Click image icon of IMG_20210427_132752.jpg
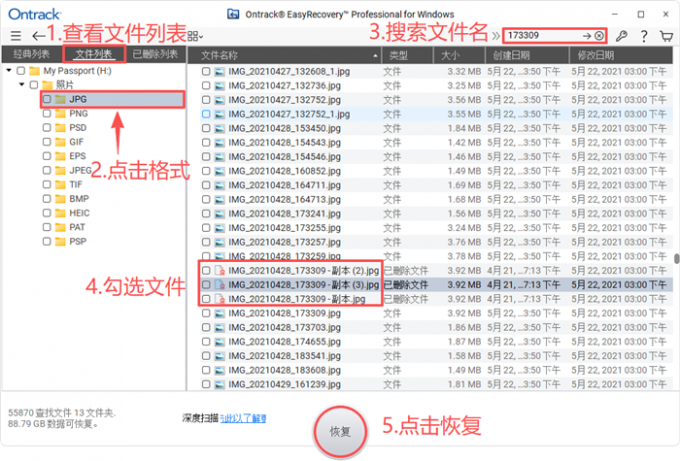 (x=220, y=100)
